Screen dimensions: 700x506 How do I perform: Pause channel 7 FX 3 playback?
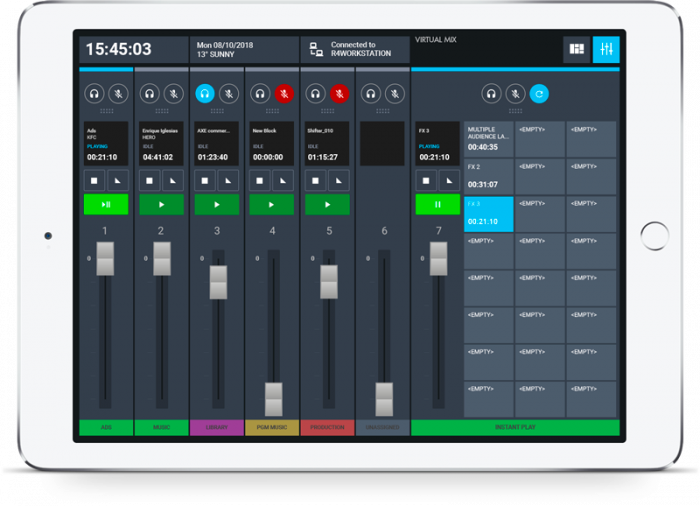pyautogui.click(x=438, y=205)
